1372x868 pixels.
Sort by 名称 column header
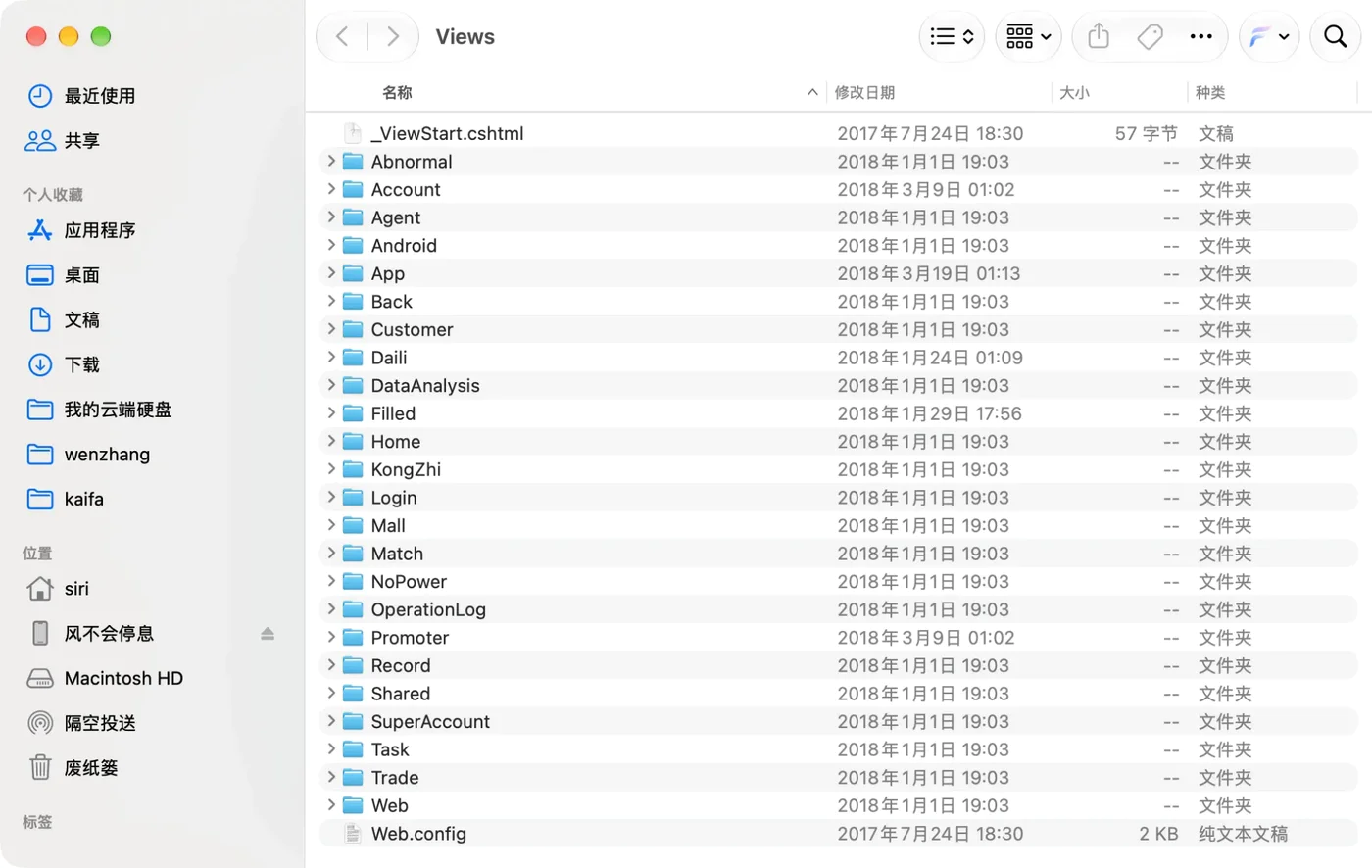click(x=397, y=92)
